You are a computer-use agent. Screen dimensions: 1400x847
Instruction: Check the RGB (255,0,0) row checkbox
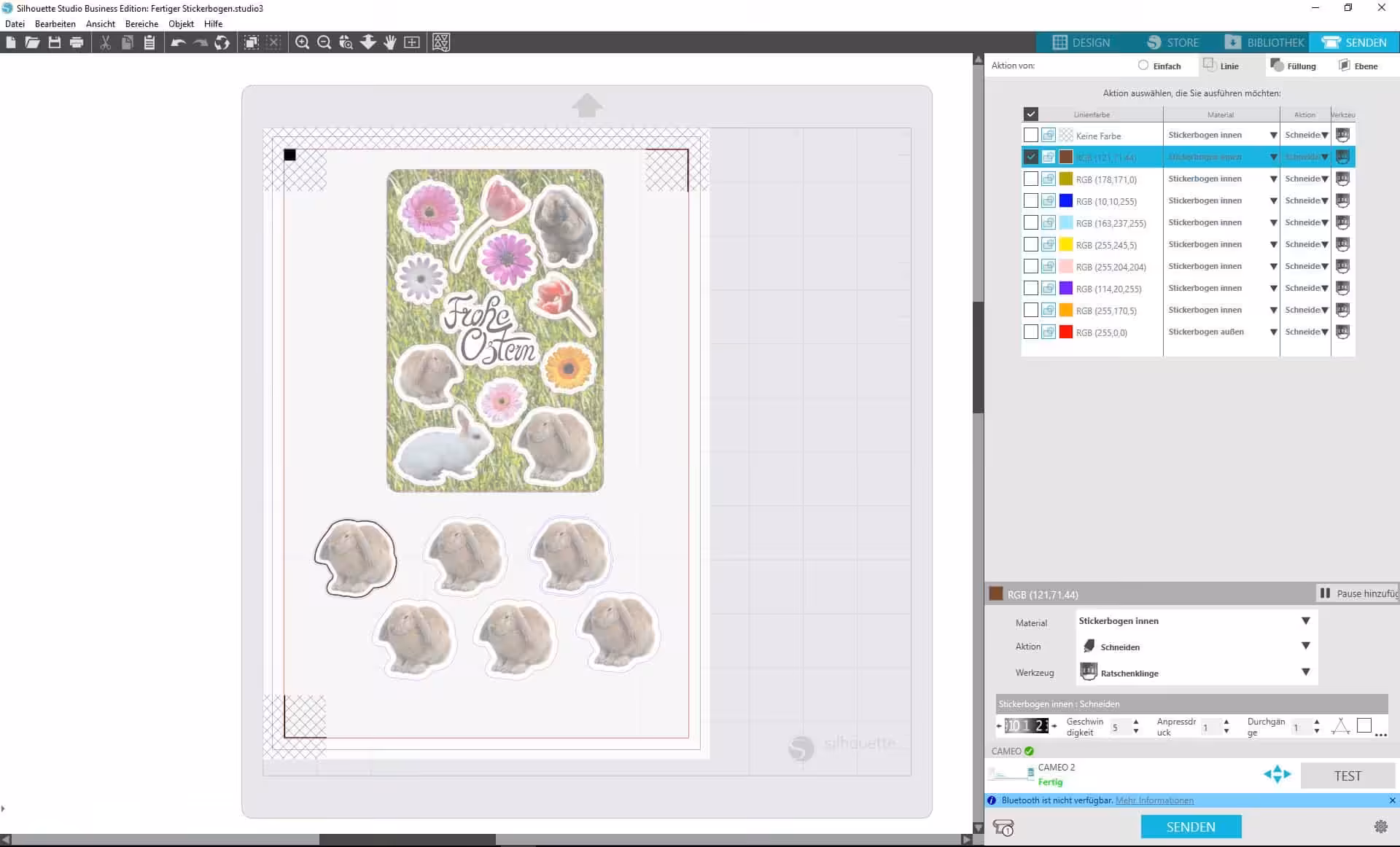[1030, 332]
